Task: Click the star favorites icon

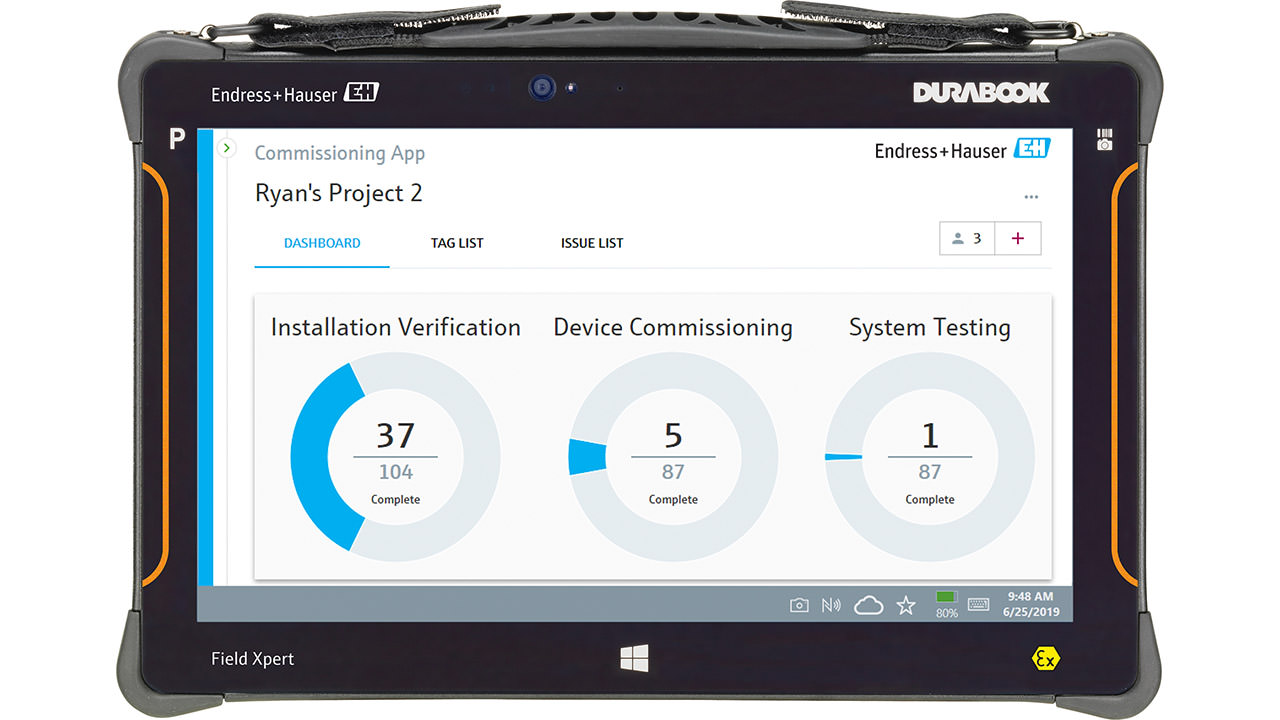Action: pos(906,605)
